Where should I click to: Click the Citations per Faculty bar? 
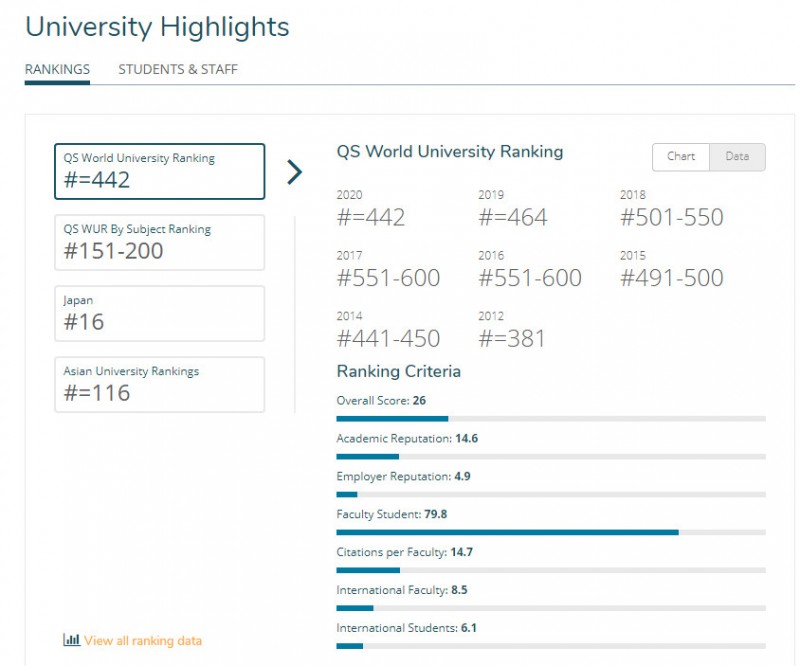click(550, 570)
